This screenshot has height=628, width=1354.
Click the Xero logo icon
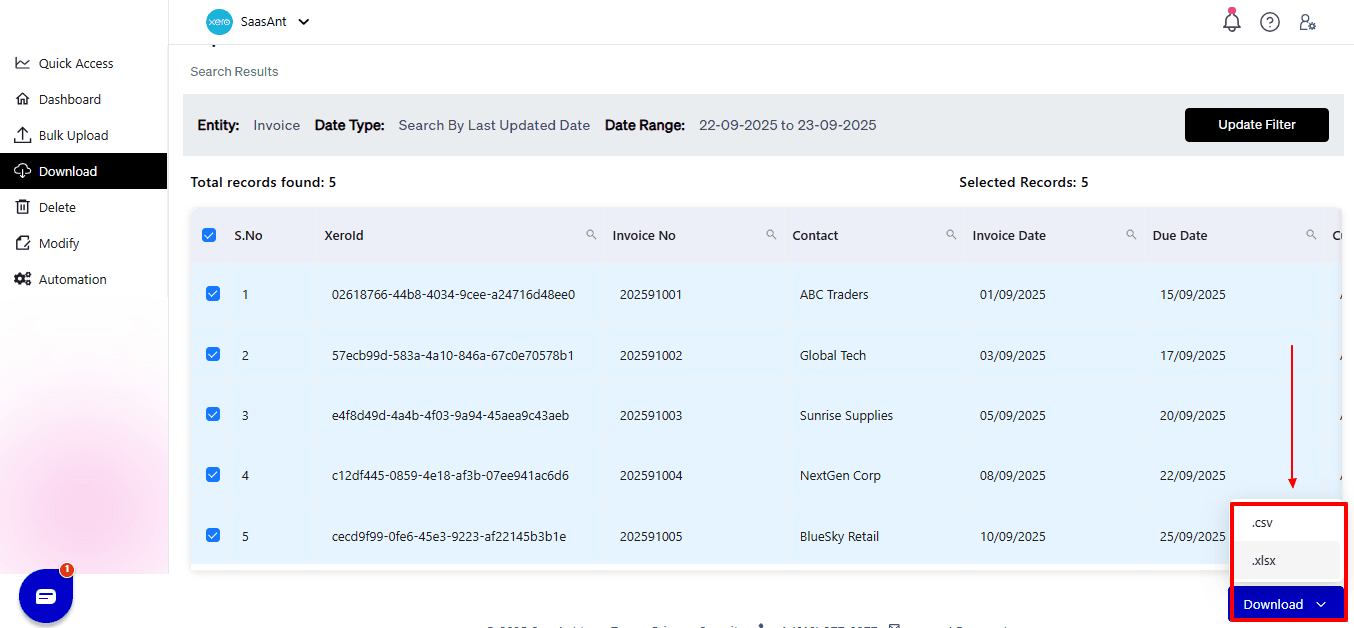click(219, 22)
